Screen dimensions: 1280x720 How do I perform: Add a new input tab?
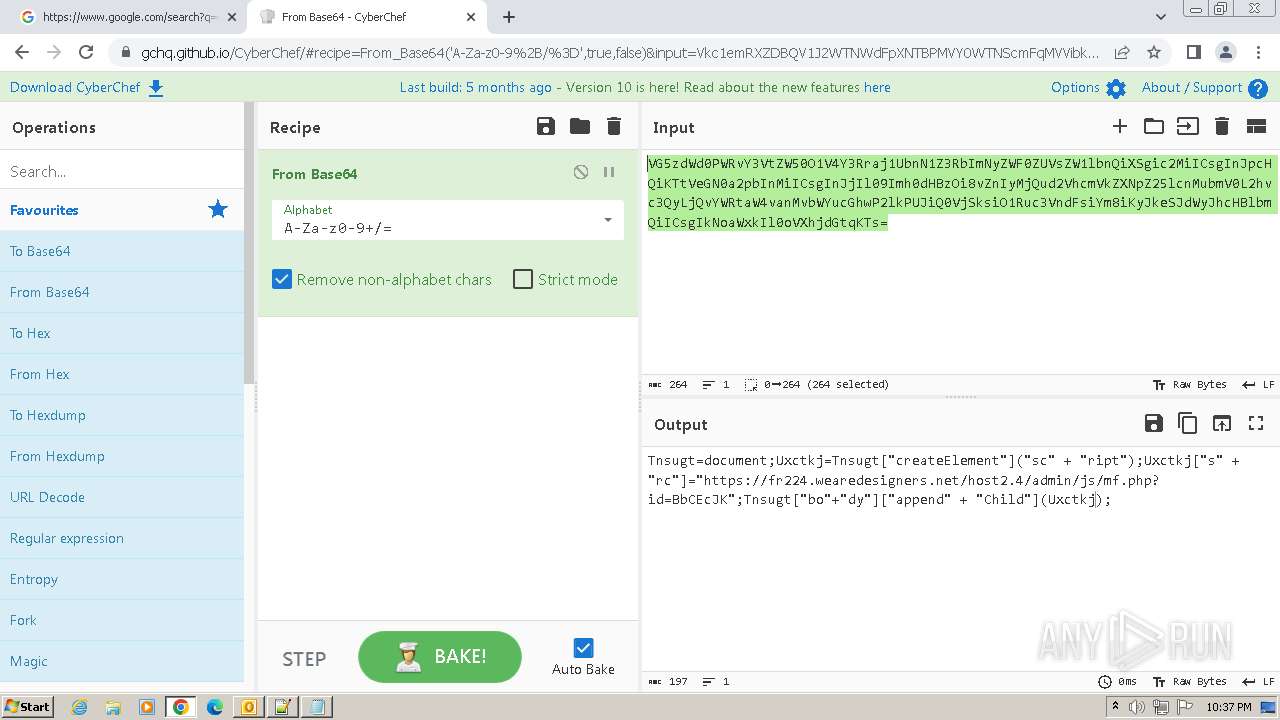(1120, 126)
